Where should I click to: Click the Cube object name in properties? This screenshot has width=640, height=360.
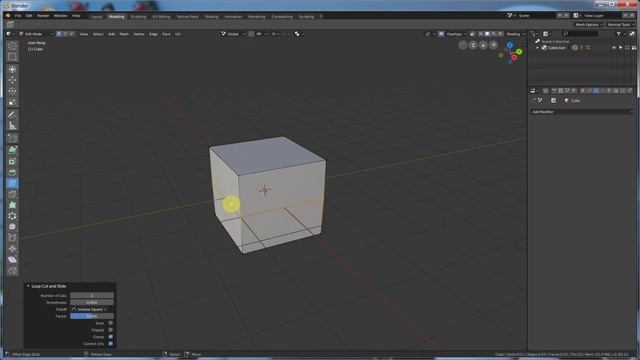coord(575,100)
